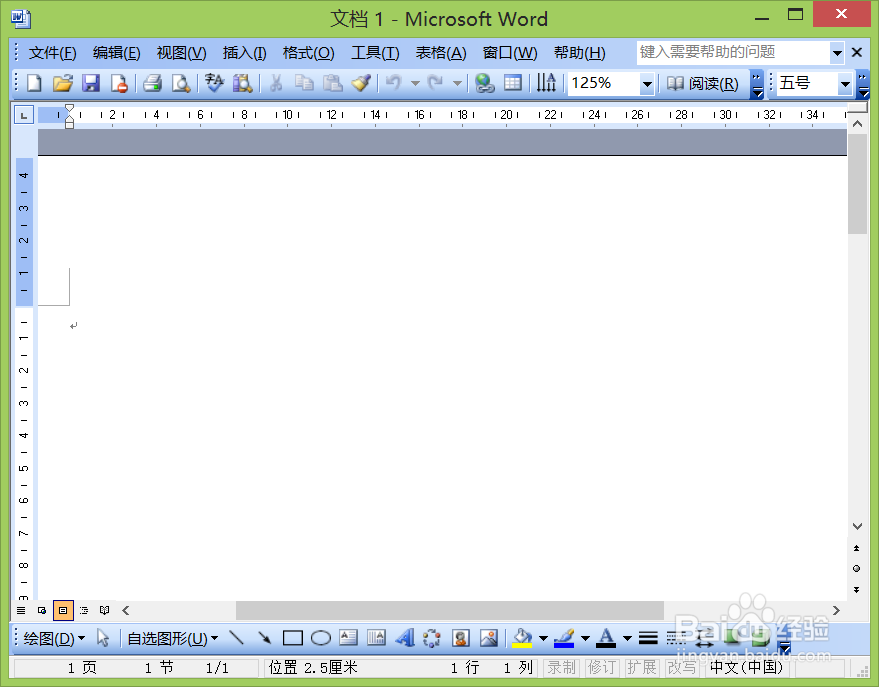The width and height of the screenshot is (879, 687).
Task: Choose line style icon on drawing toolbar
Action: click(x=648, y=638)
